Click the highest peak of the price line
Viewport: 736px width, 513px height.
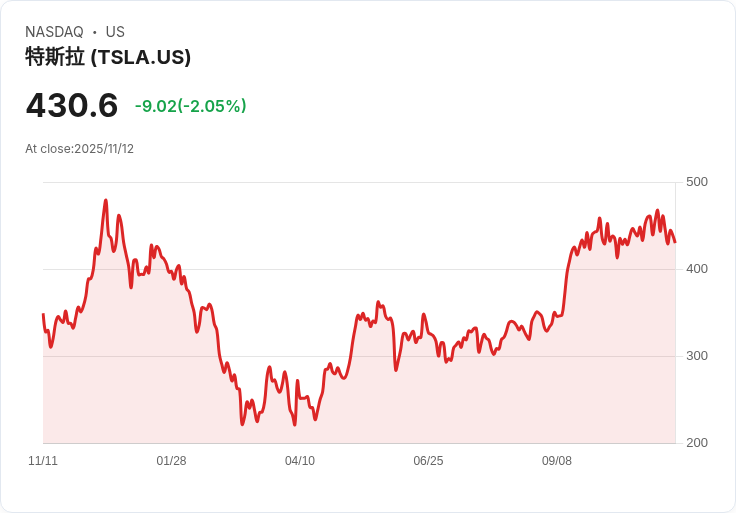(x=105, y=201)
